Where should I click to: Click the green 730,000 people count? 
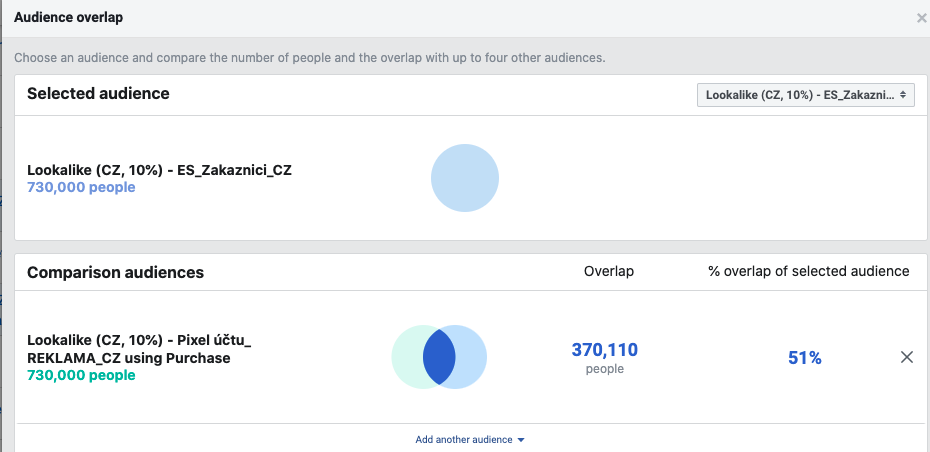pos(81,375)
